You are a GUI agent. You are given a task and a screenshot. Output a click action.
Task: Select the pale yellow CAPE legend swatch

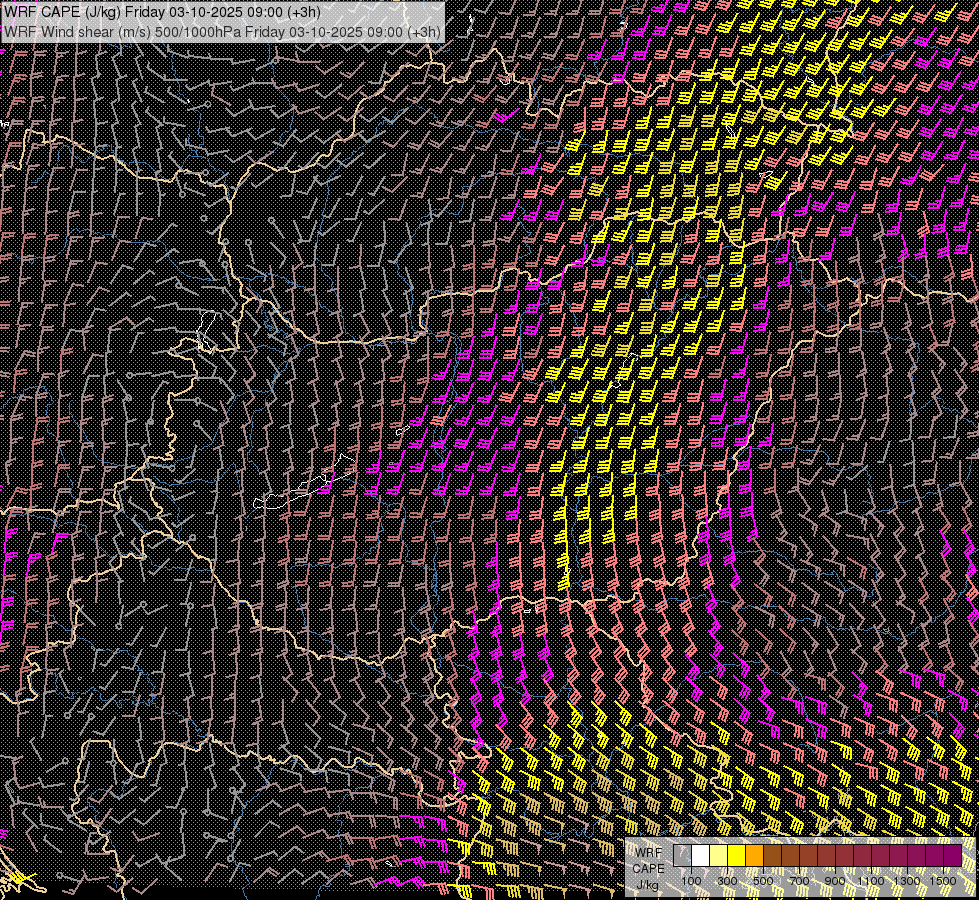[x=718, y=856]
